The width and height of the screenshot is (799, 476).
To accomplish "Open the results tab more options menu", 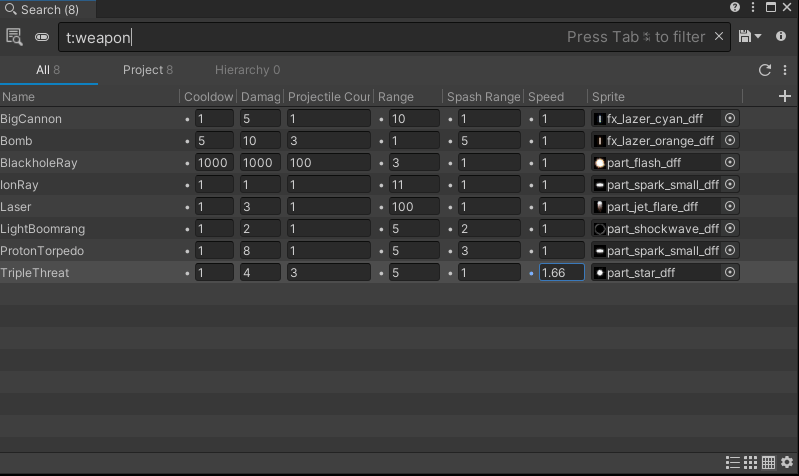I will 783,70.
